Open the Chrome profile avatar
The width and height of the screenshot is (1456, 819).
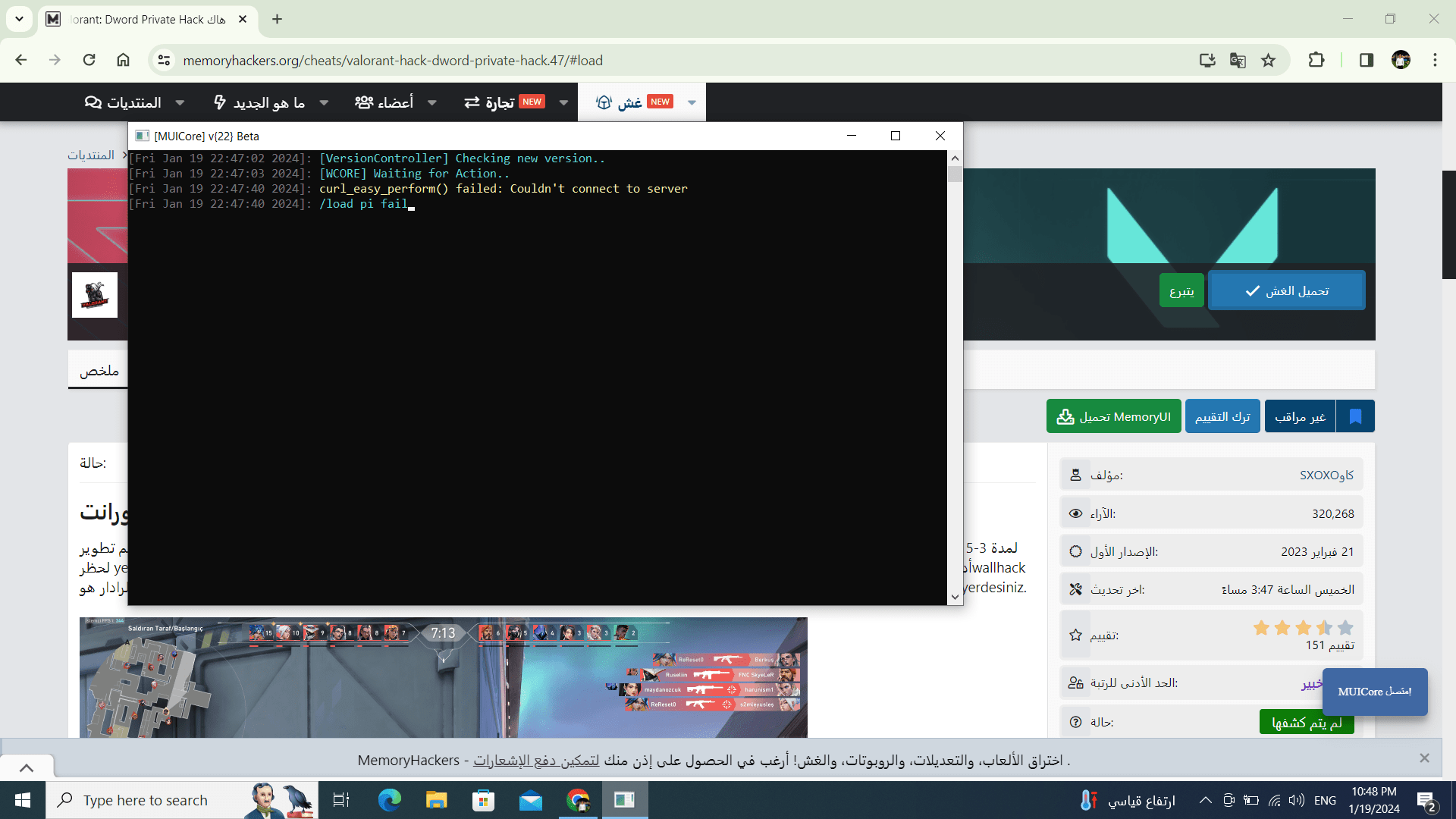[x=1401, y=60]
